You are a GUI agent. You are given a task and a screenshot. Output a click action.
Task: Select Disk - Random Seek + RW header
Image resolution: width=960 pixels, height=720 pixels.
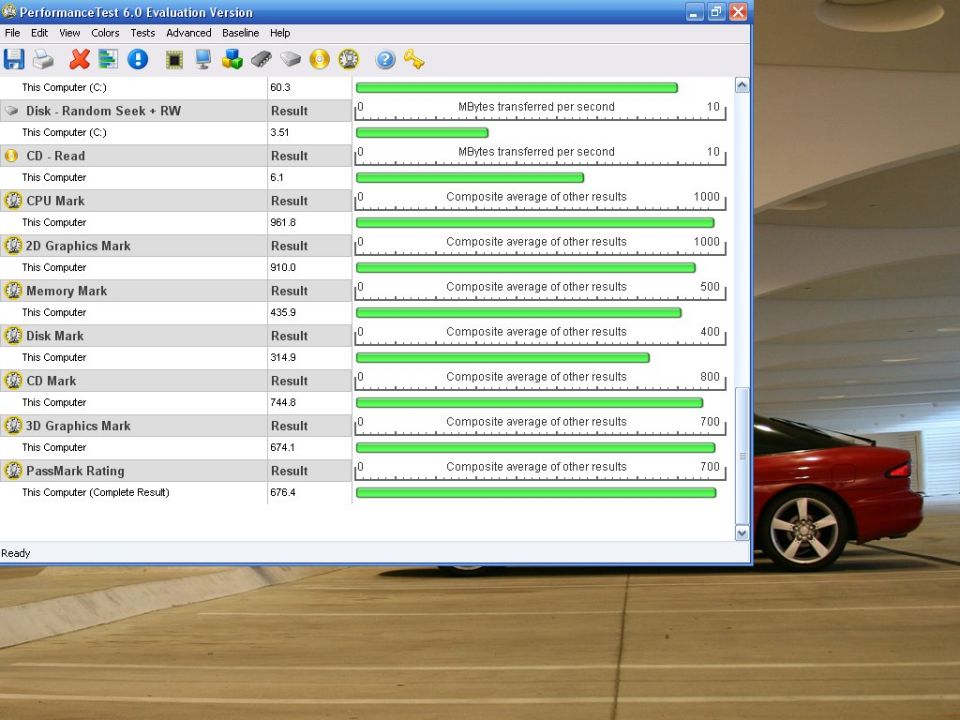(x=103, y=111)
